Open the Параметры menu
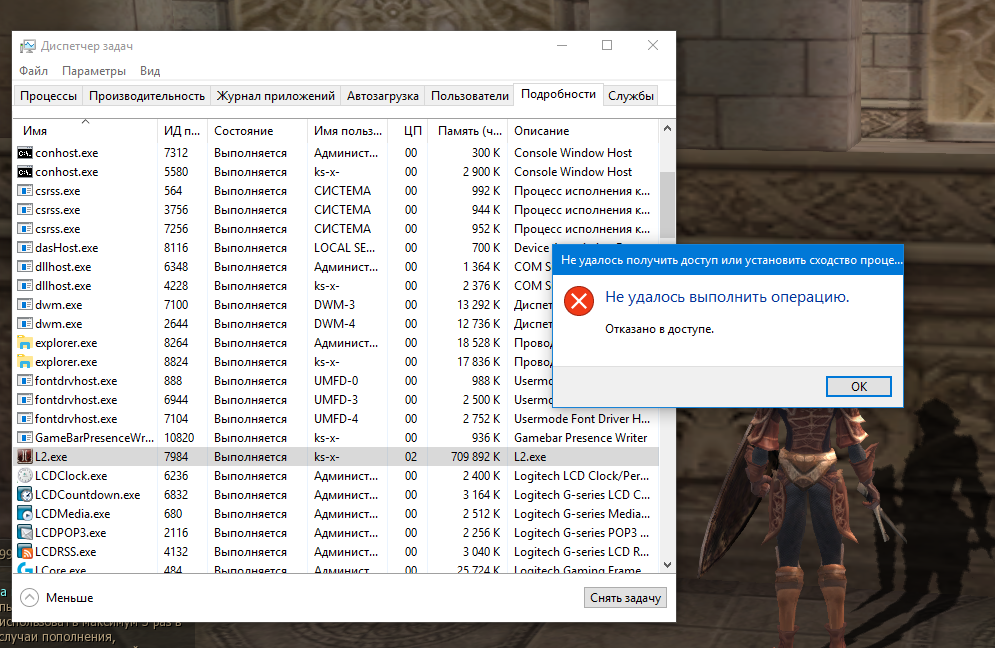This screenshot has height=648, width=995. click(94, 70)
